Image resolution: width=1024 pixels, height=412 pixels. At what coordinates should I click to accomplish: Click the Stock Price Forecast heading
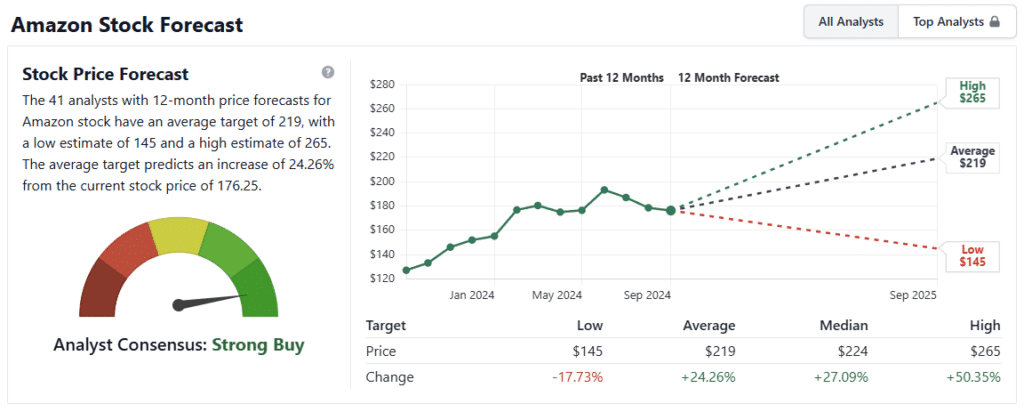coord(105,74)
